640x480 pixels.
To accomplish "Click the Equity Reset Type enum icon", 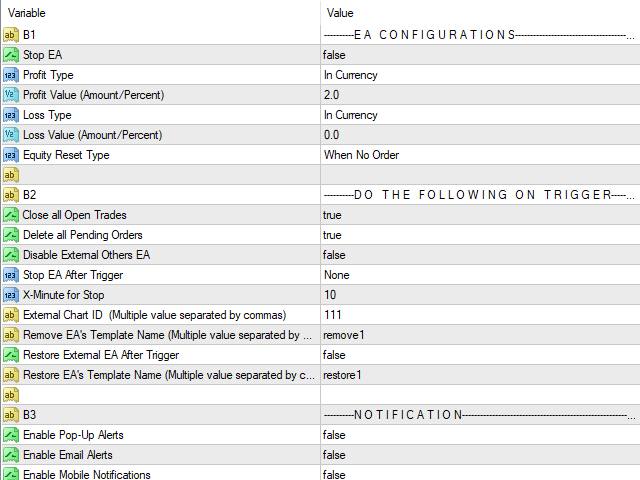I will (11, 155).
